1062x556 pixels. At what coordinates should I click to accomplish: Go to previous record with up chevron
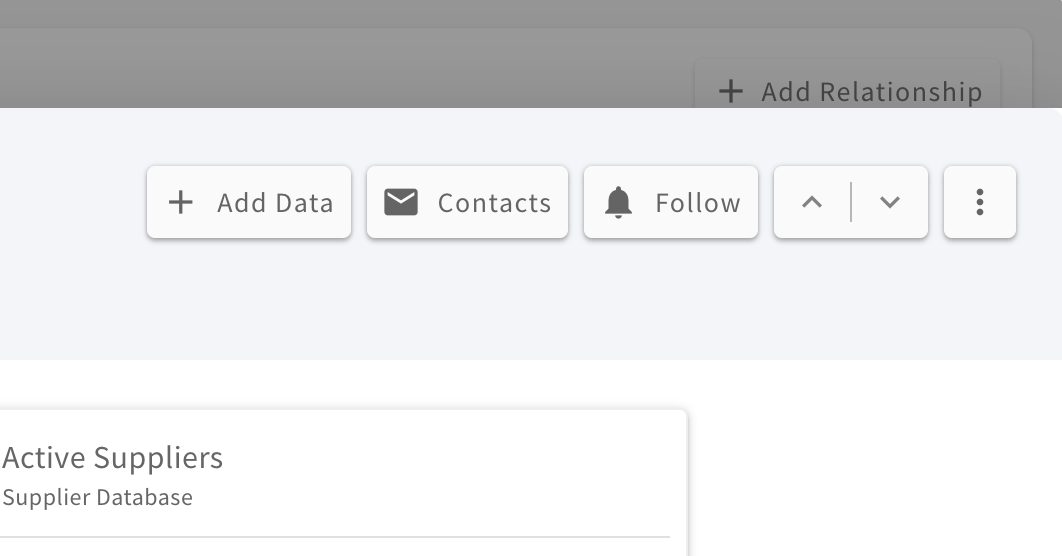point(812,203)
